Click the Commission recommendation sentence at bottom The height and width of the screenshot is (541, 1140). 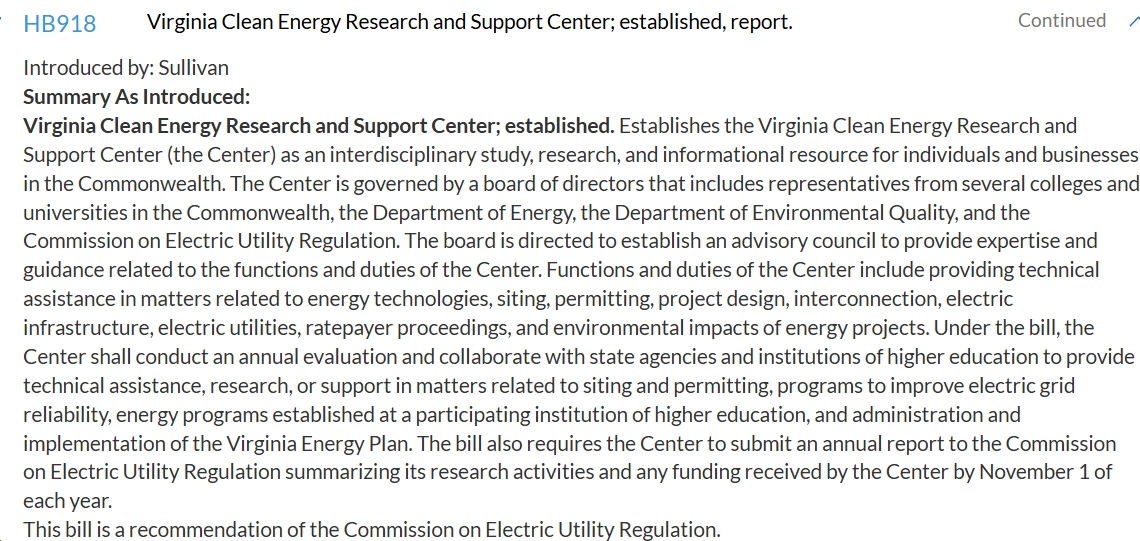pos(371,530)
